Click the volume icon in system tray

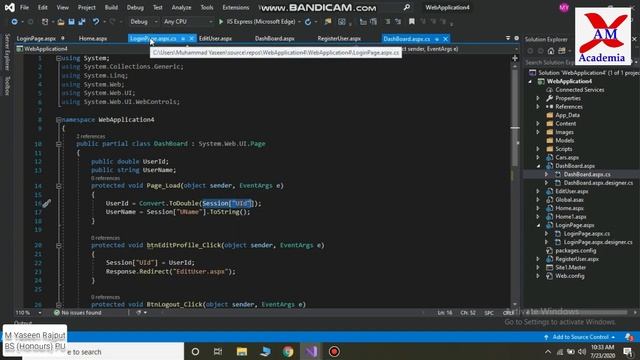point(582,352)
